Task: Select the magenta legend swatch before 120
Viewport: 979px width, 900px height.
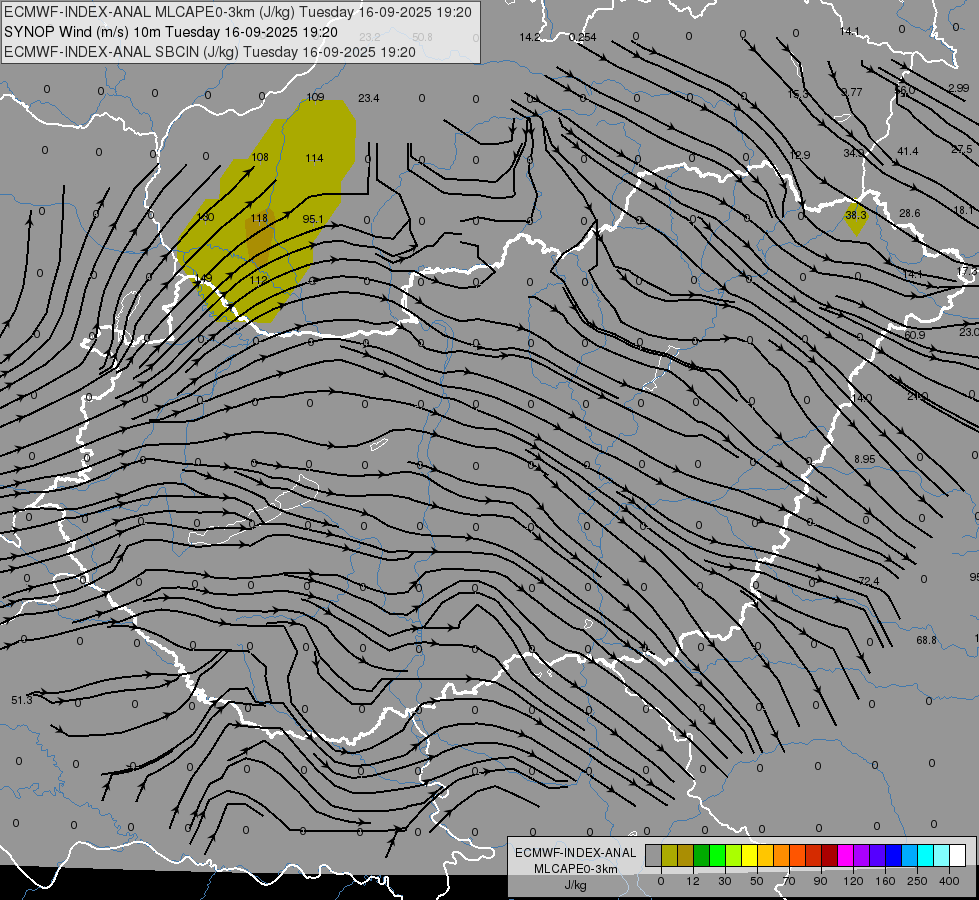Action: pyautogui.click(x=845, y=855)
